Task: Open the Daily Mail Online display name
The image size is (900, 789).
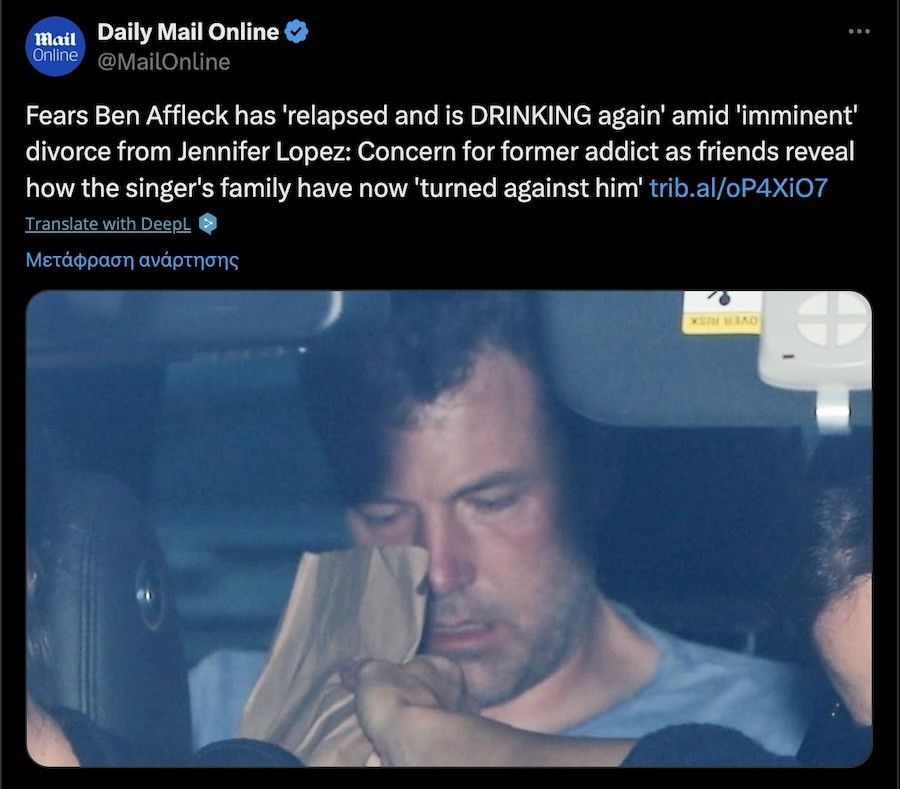Action: point(188,32)
